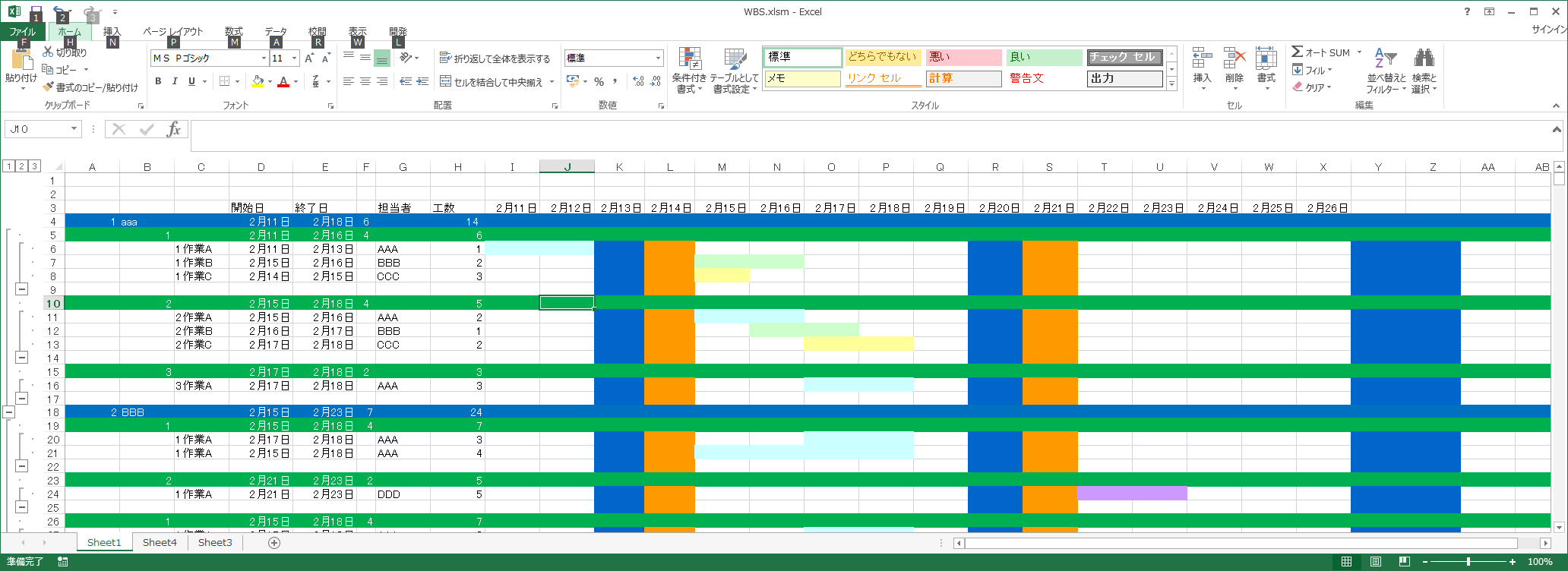This screenshot has height=571, width=1568.
Task: Apply percent style with % icon
Action: [x=599, y=81]
